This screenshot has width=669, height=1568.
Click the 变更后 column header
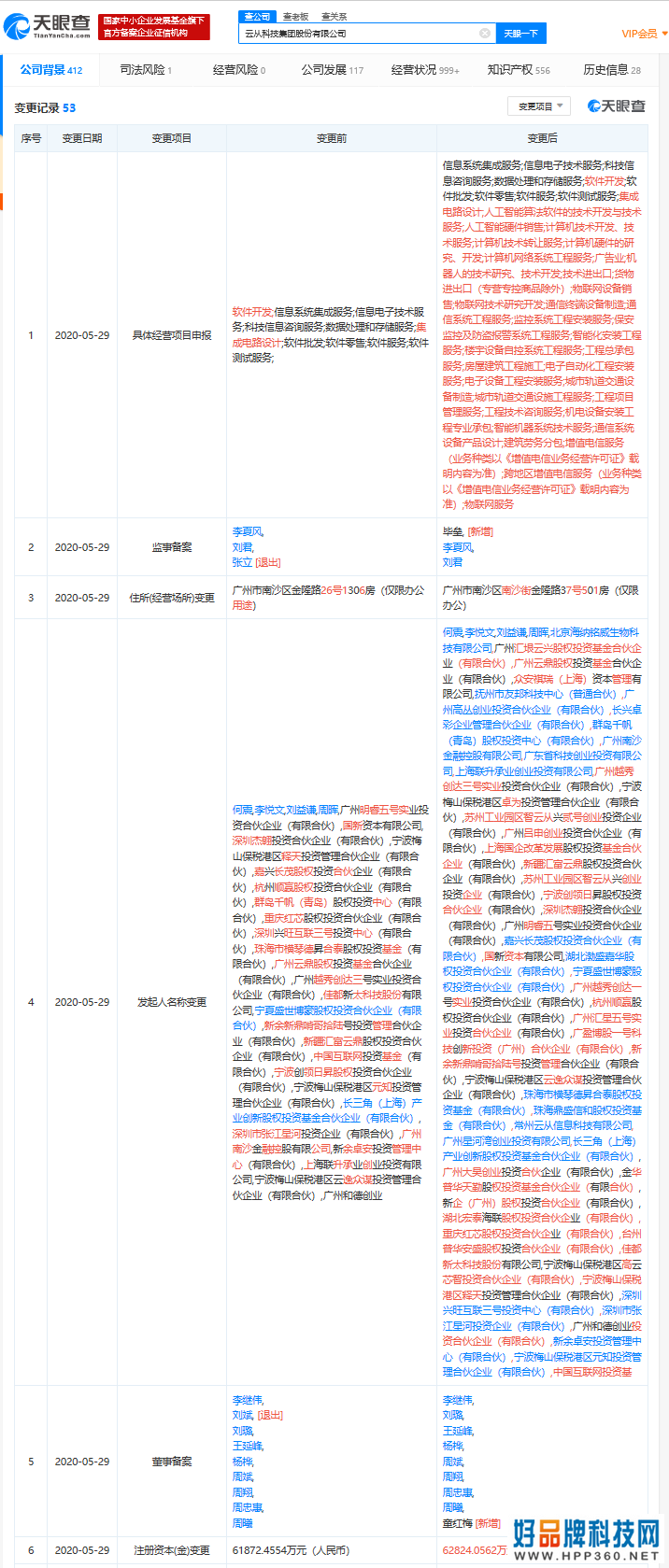[x=542, y=138]
